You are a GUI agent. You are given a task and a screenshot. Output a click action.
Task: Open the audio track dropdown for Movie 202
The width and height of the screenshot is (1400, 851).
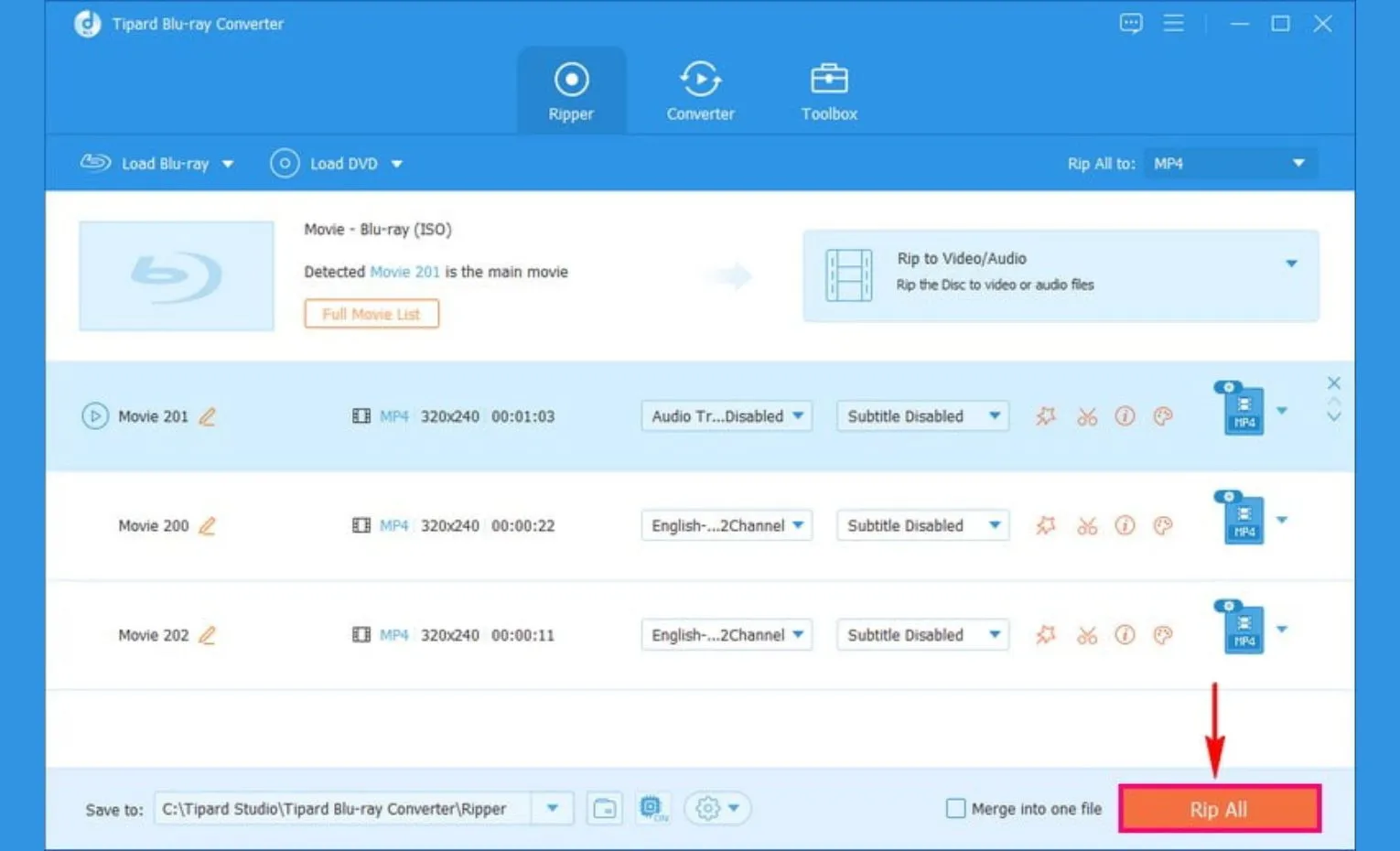point(727,635)
